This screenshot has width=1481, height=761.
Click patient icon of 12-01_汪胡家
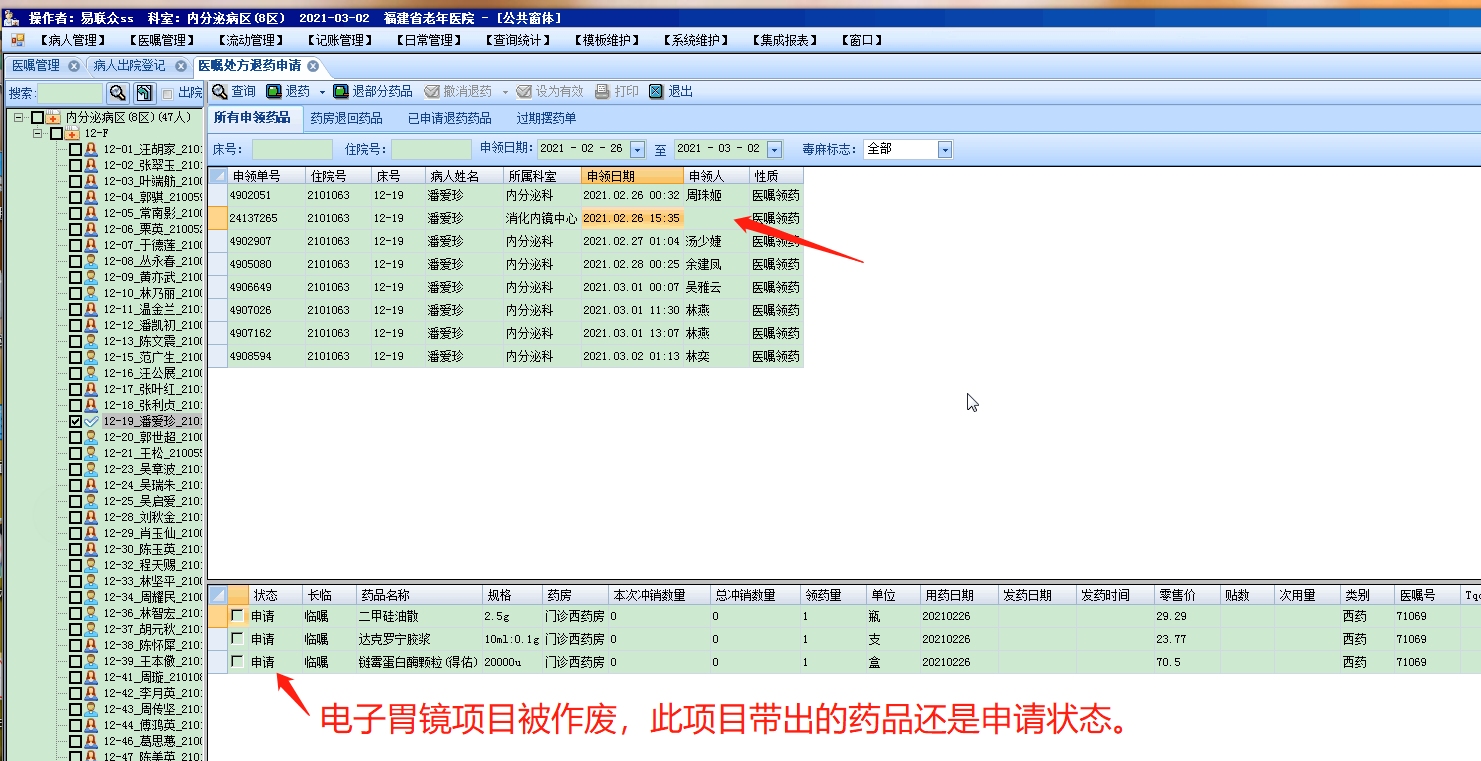[91, 149]
